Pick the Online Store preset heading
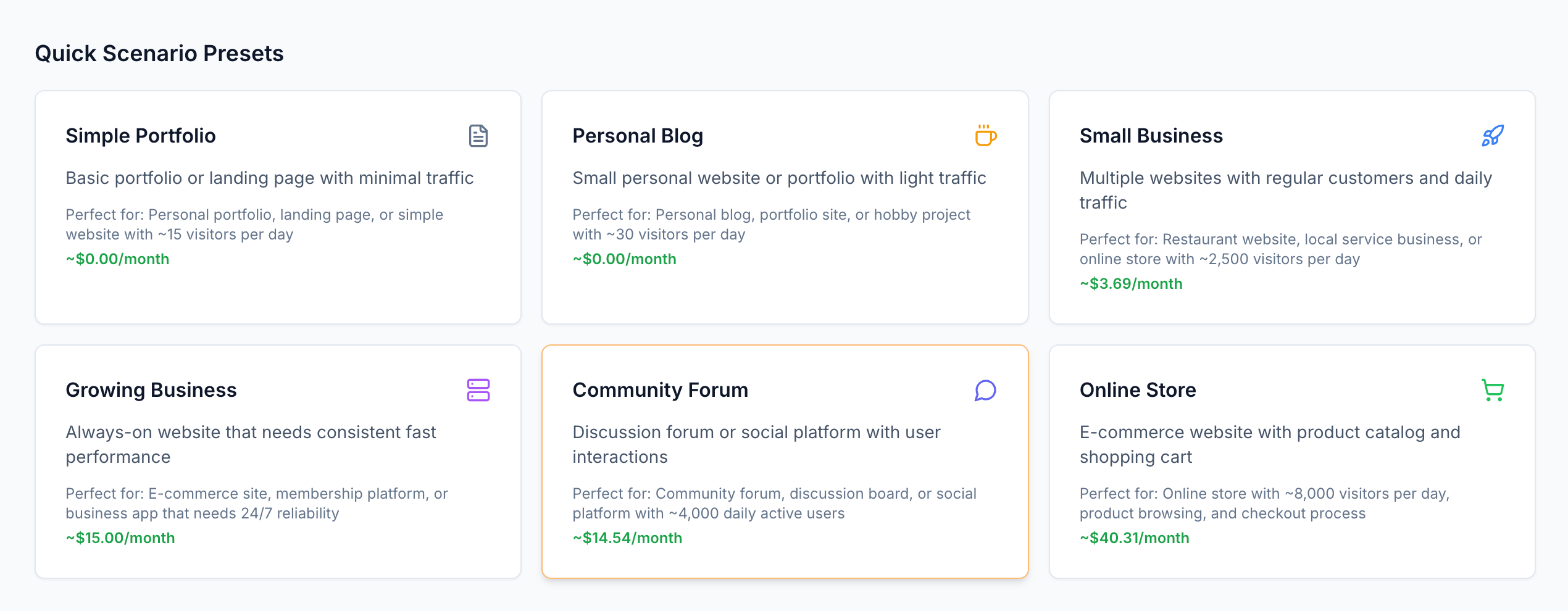Screen dimensions: 1568x611 point(1138,390)
